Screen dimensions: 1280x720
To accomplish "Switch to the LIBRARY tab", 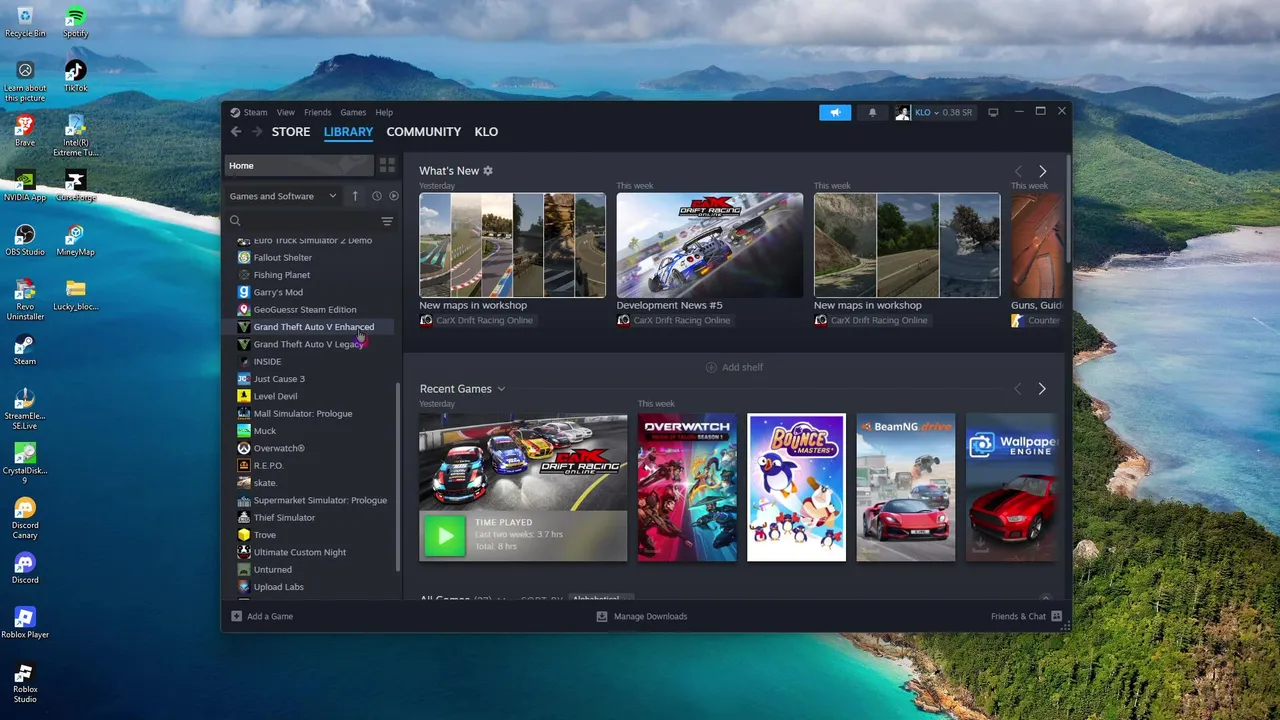I will [x=348, y=132].
